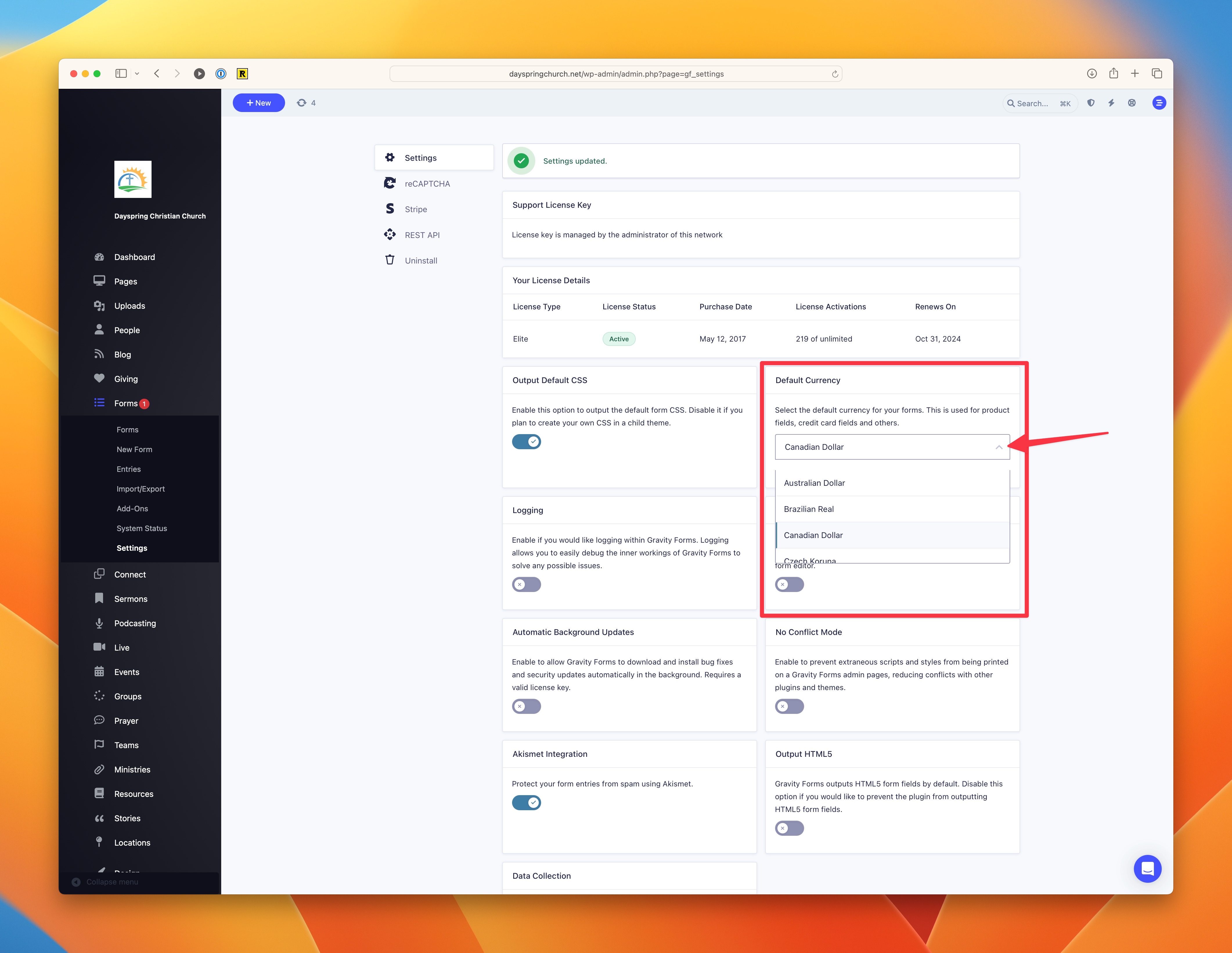
Task: Click the Safari share icon
Action: coord(1114,73)
